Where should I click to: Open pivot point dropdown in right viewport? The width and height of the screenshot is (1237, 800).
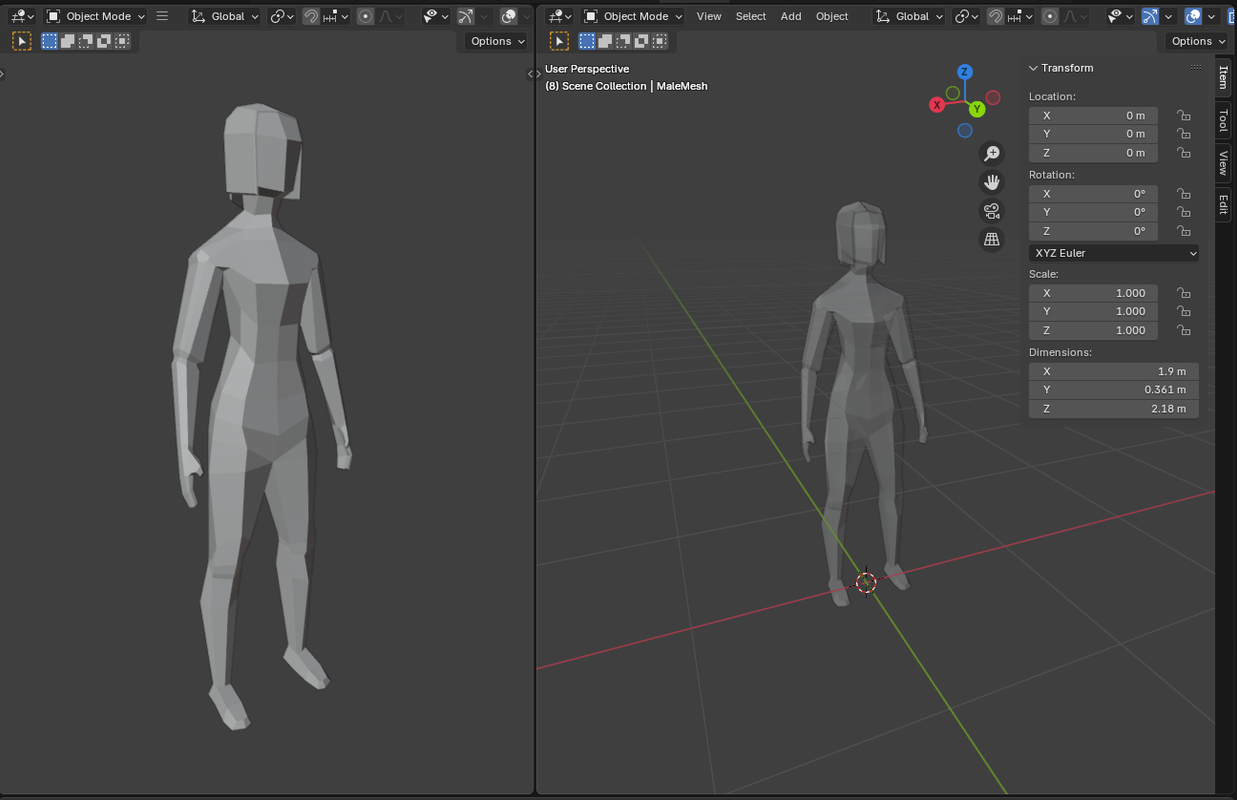966,16
